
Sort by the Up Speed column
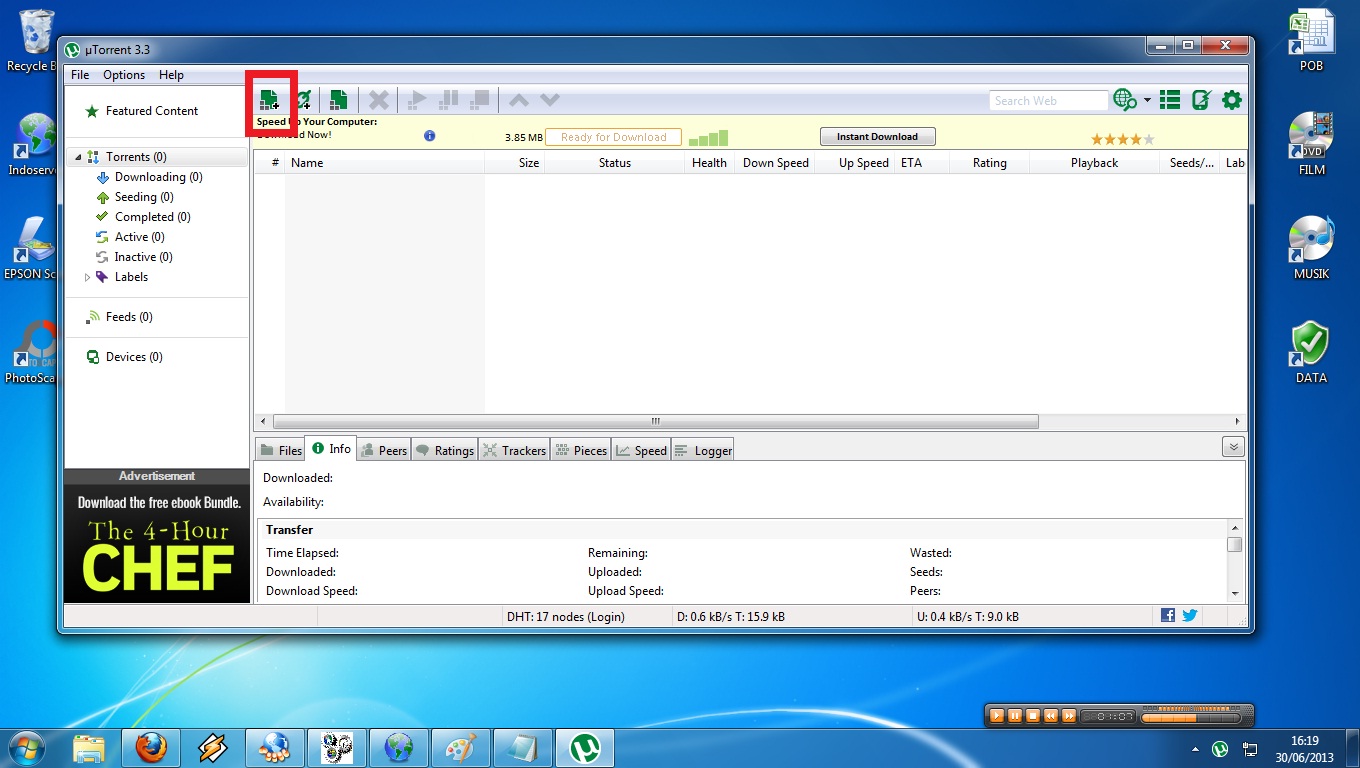point(854,163)
